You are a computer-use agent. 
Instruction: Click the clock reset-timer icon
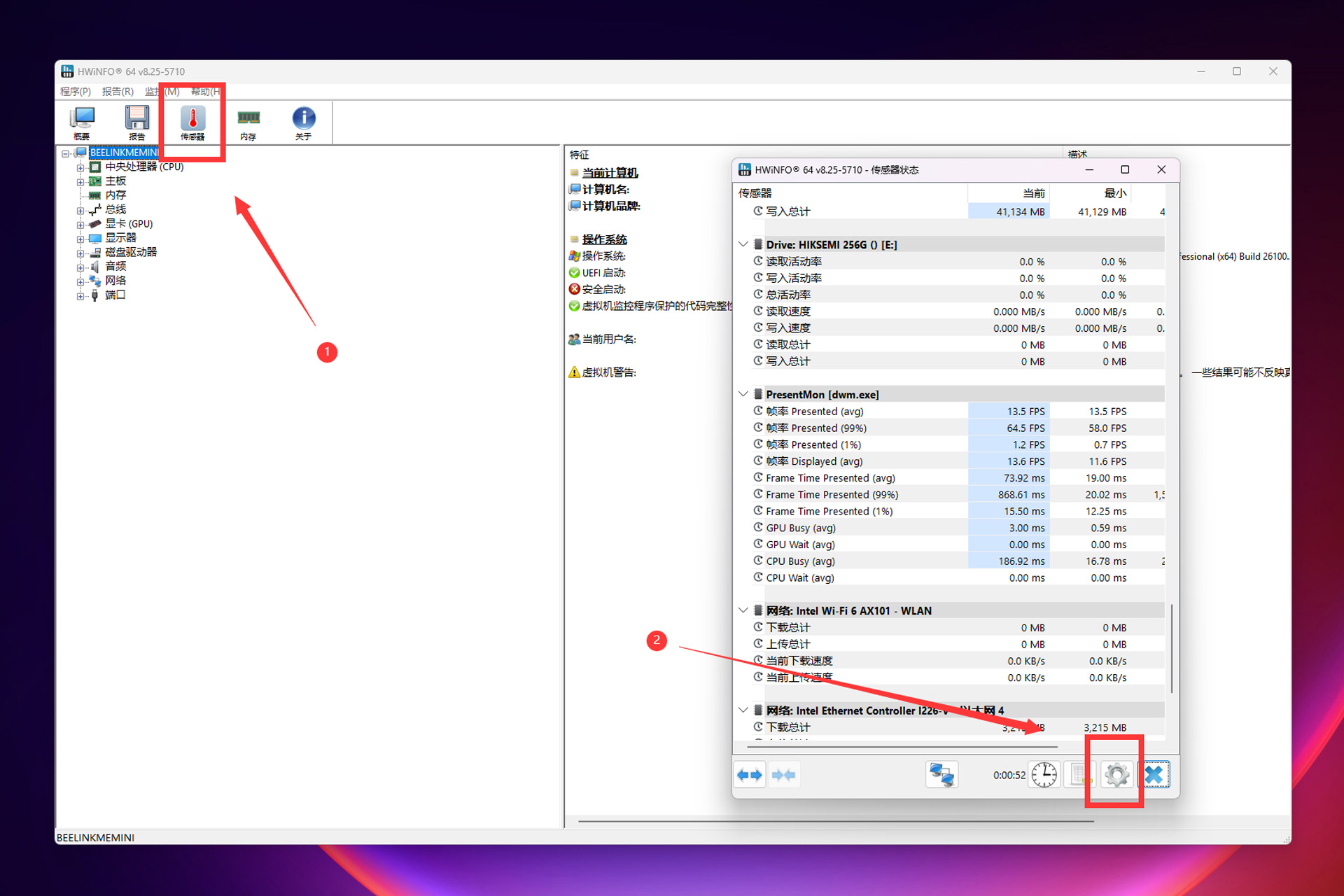1044,775
